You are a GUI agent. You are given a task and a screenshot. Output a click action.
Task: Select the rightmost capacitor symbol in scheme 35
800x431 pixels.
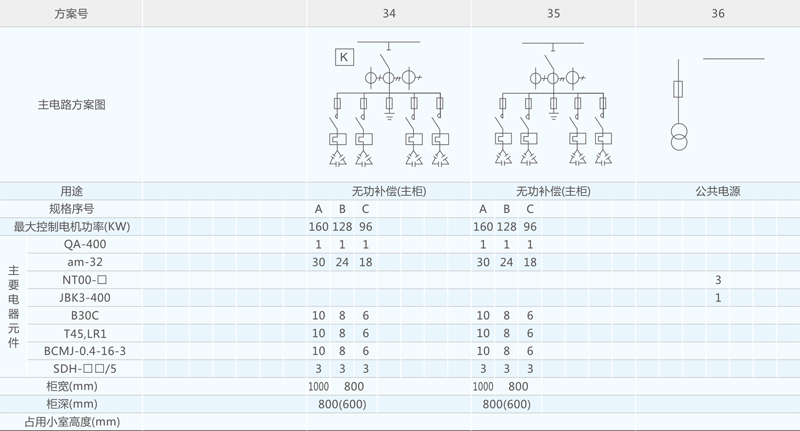tap(603, 158)
